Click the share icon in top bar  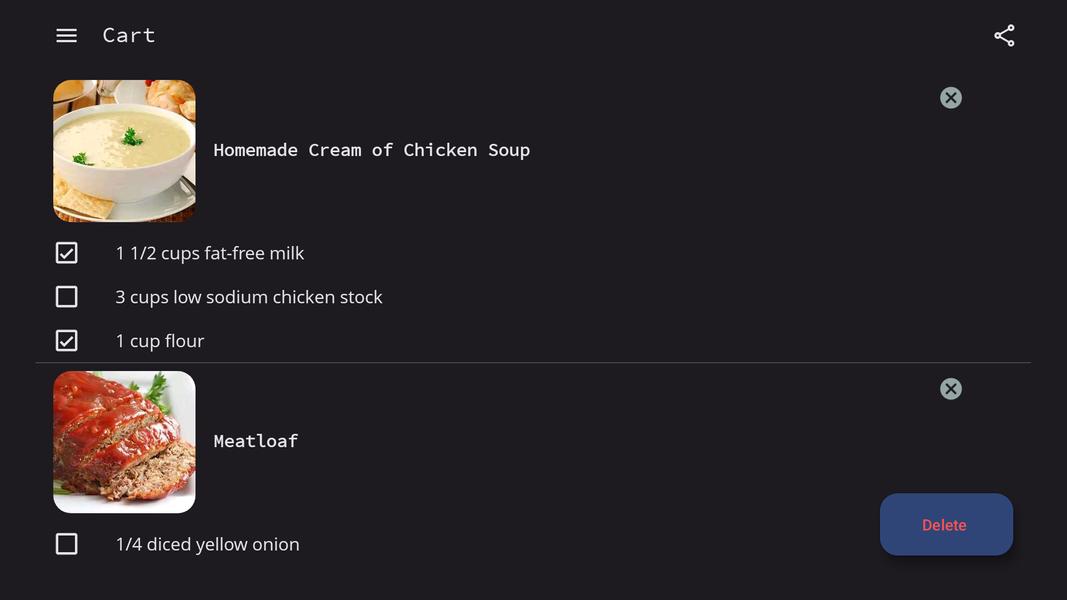point(1004,36)
